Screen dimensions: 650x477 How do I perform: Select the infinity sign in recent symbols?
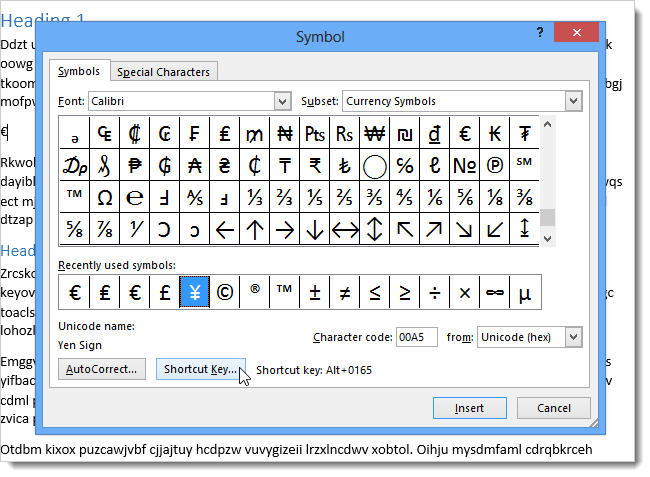495,292
